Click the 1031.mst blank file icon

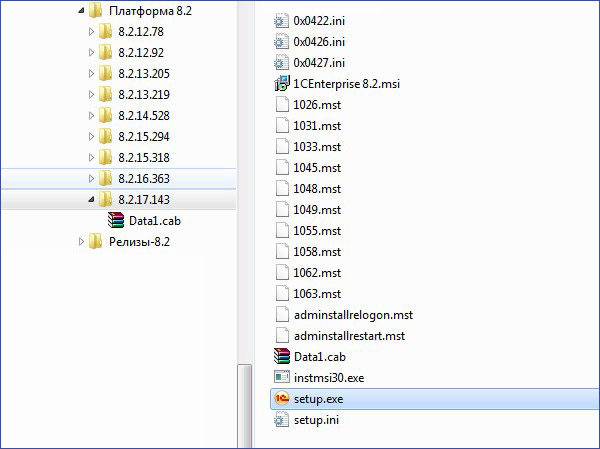[x=282, y=126]
